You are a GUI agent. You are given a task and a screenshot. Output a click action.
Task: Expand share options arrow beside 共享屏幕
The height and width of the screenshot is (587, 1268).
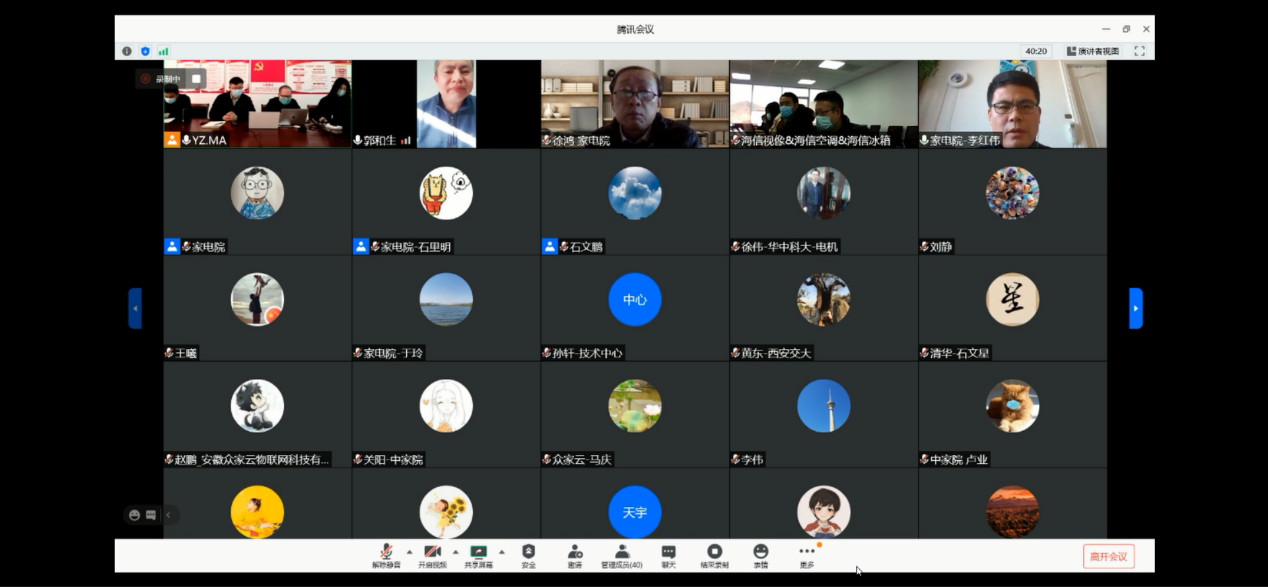click(502, 551)
